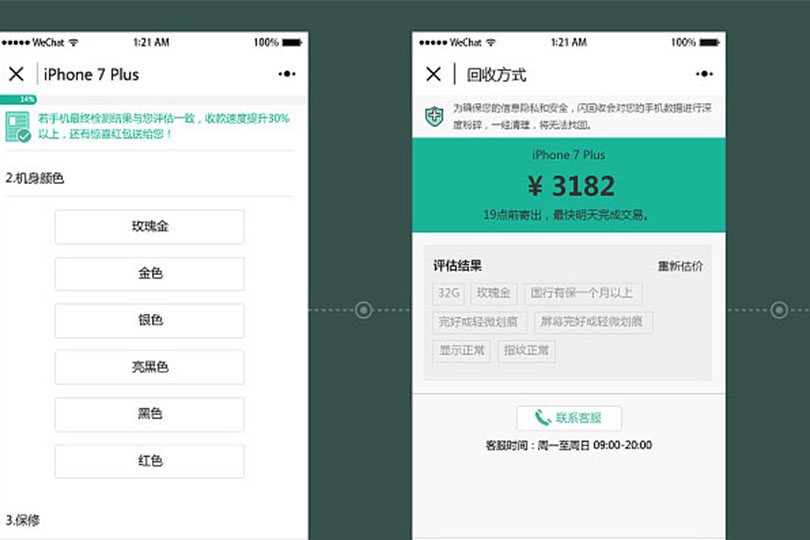
Task: Click the 显示正常 tag
Action: (461, 351)
